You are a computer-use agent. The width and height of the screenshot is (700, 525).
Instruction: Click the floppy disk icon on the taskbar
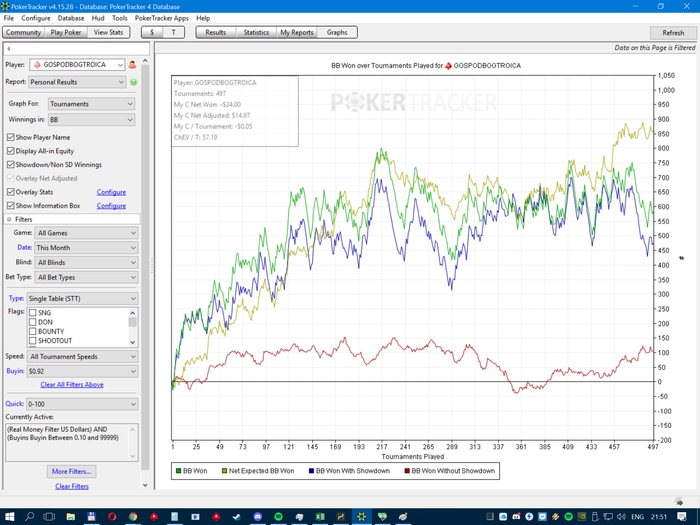pyautogui.click(x=91, y=517)
